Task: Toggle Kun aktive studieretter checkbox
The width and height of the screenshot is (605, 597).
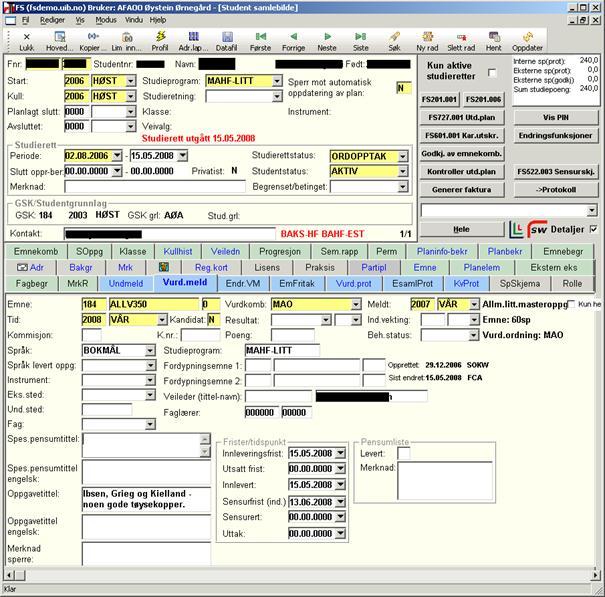Action: (492, 73)
